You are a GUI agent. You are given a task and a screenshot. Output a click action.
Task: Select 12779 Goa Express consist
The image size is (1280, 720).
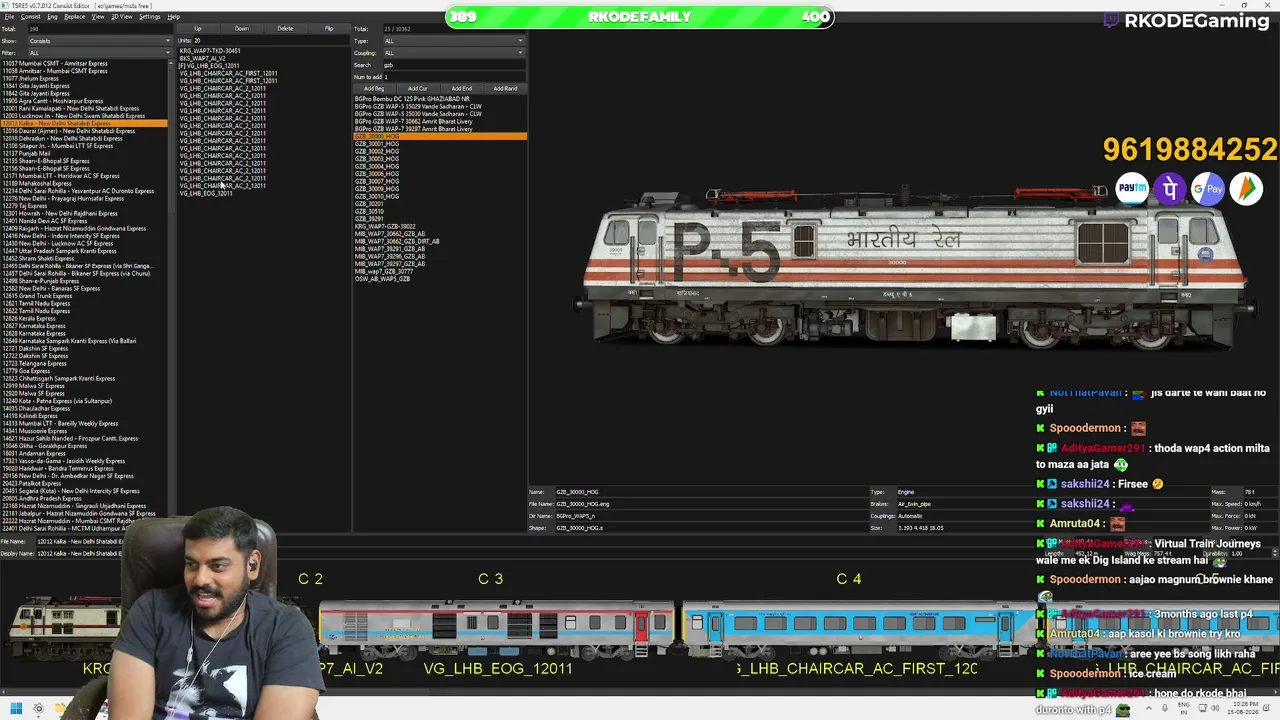[85, 371]
